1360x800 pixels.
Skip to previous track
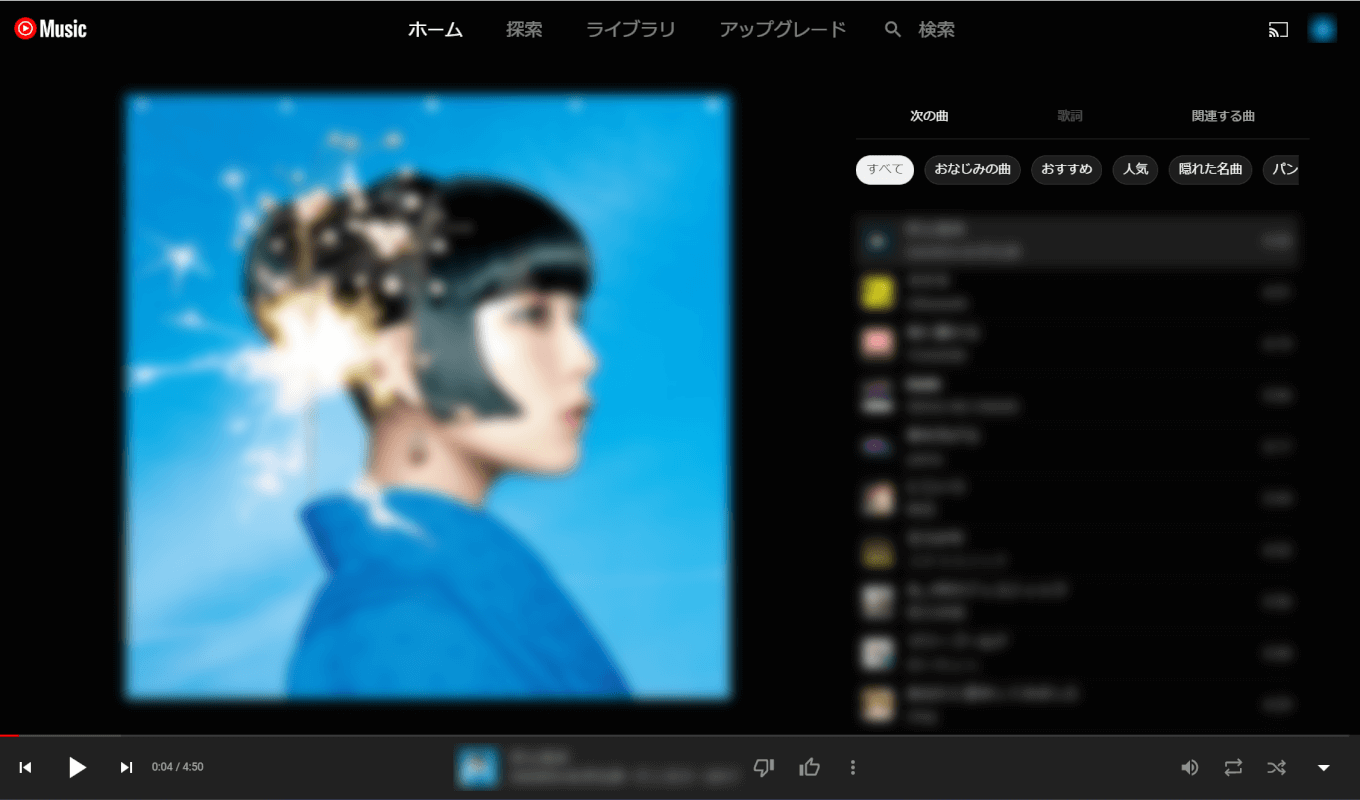(26, 767)
